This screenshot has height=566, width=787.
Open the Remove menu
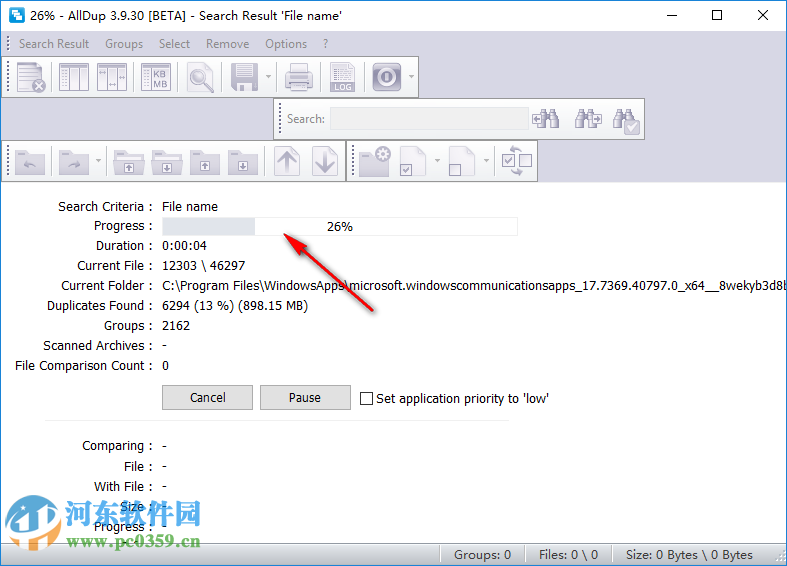(227, 44)
